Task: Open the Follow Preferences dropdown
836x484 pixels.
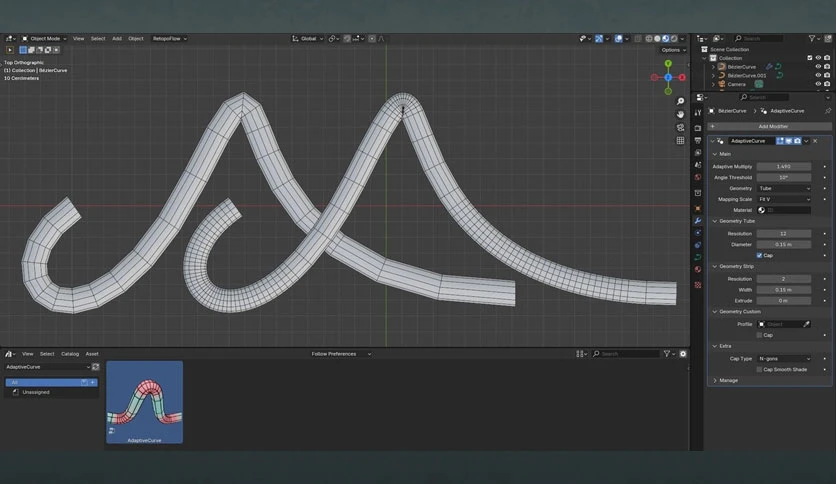Action: (x=341, y=354)
